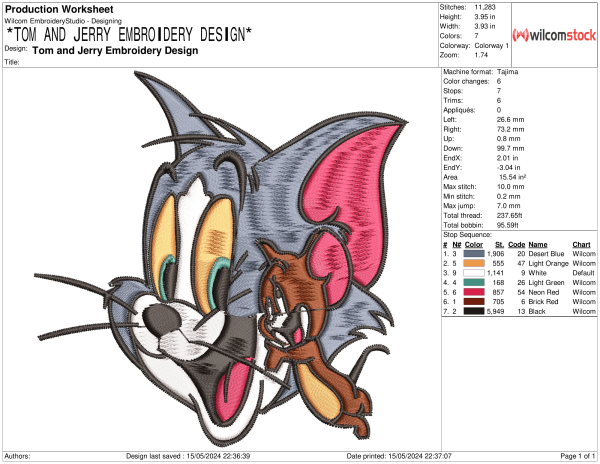Click the 'Default' chart value in White row

[584, 273]
